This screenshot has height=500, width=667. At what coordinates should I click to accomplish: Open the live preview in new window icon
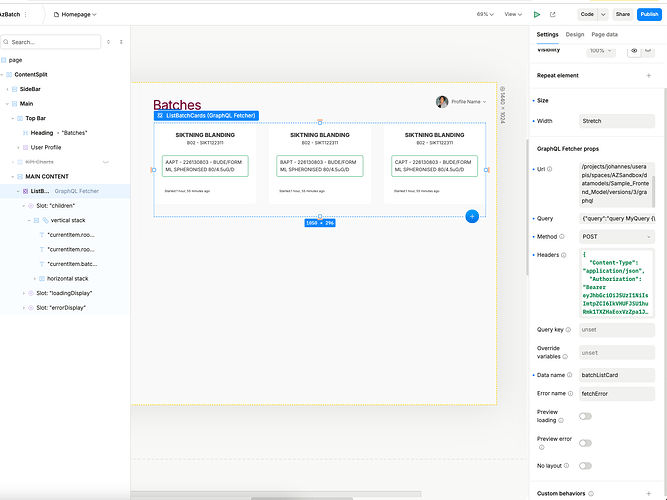(553, 14)
